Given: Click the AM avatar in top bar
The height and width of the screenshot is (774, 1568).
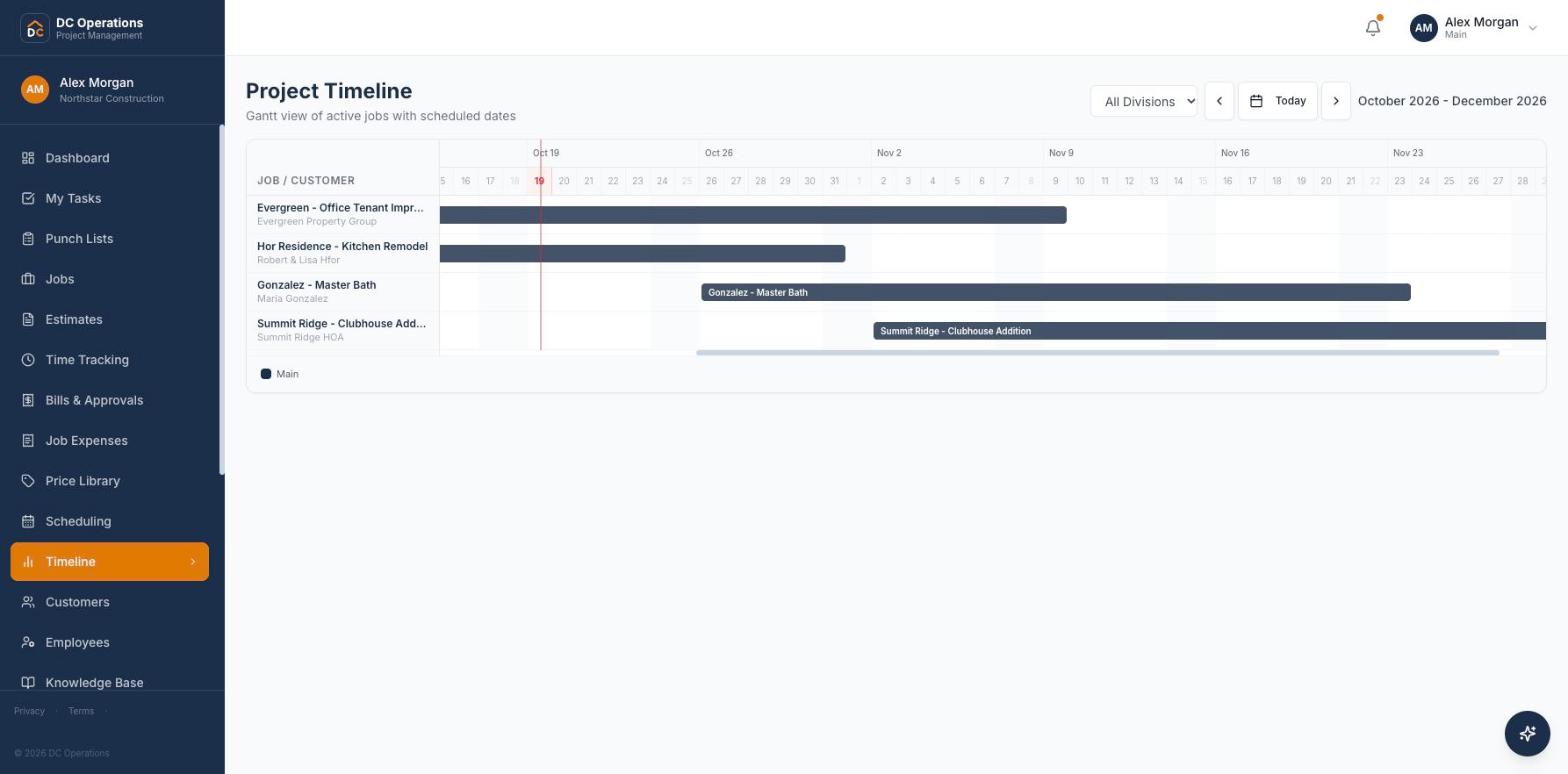Looking at the screenshot, I should click(1423, 28).
